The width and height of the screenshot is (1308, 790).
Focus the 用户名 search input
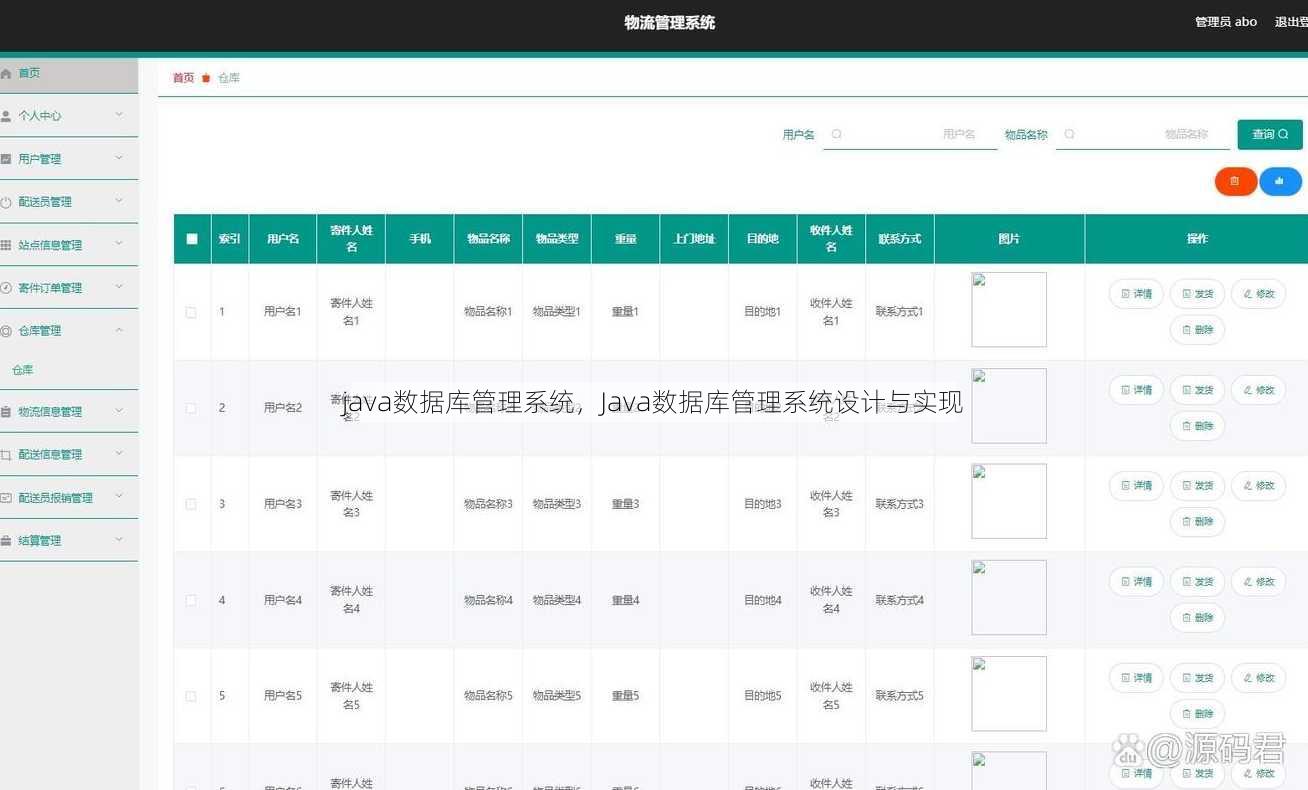910,134
